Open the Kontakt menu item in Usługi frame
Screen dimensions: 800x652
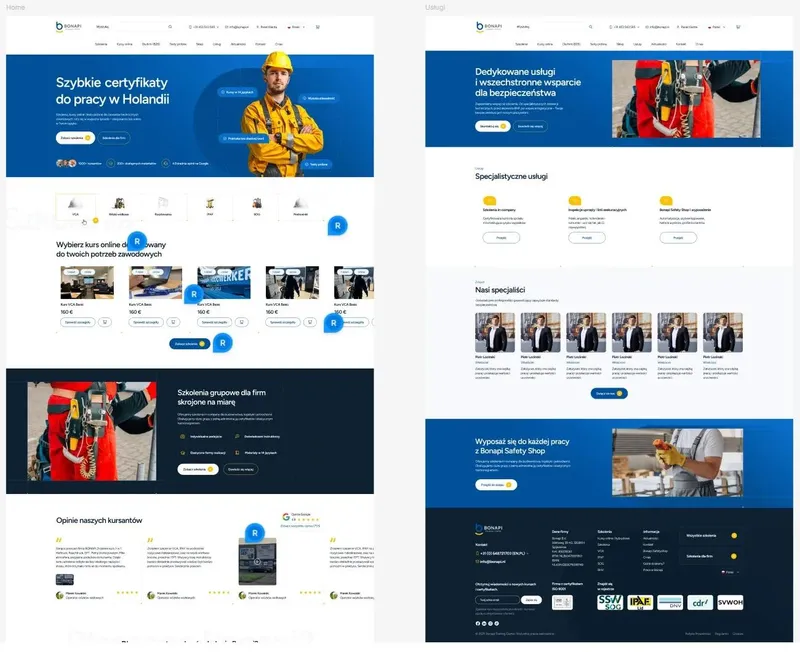[681, 44]
